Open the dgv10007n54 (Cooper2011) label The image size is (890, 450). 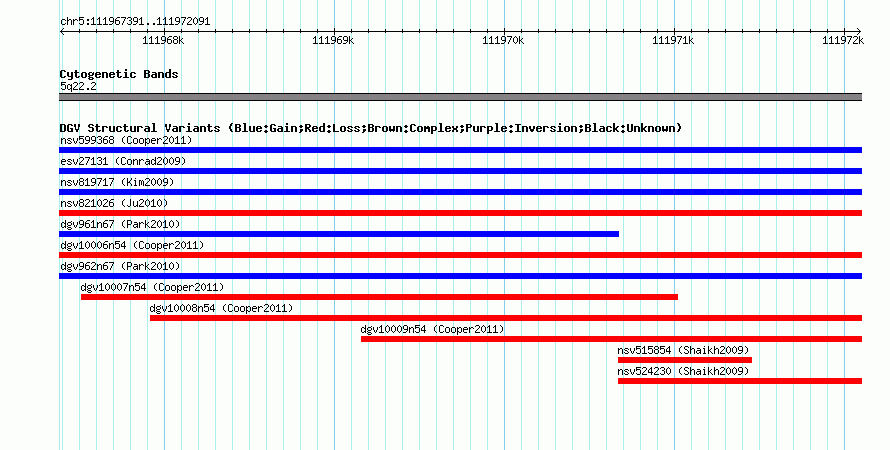pos(152,287)
